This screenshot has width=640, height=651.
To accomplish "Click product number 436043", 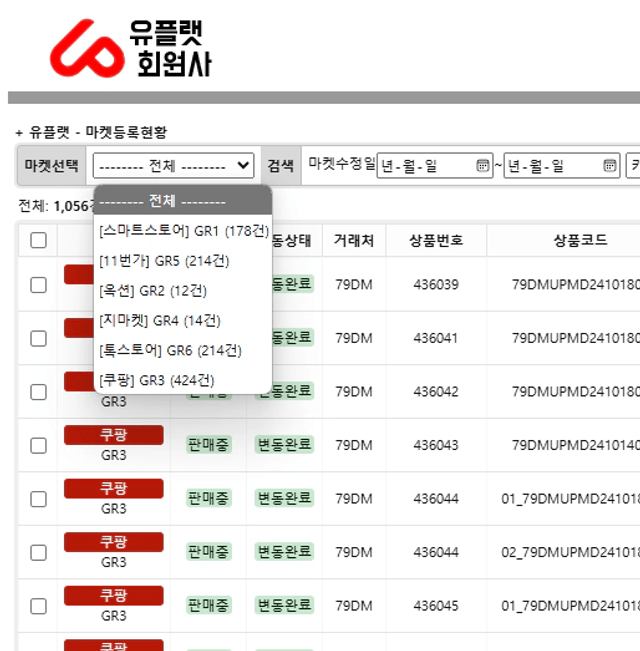I will tap(436, 445).
